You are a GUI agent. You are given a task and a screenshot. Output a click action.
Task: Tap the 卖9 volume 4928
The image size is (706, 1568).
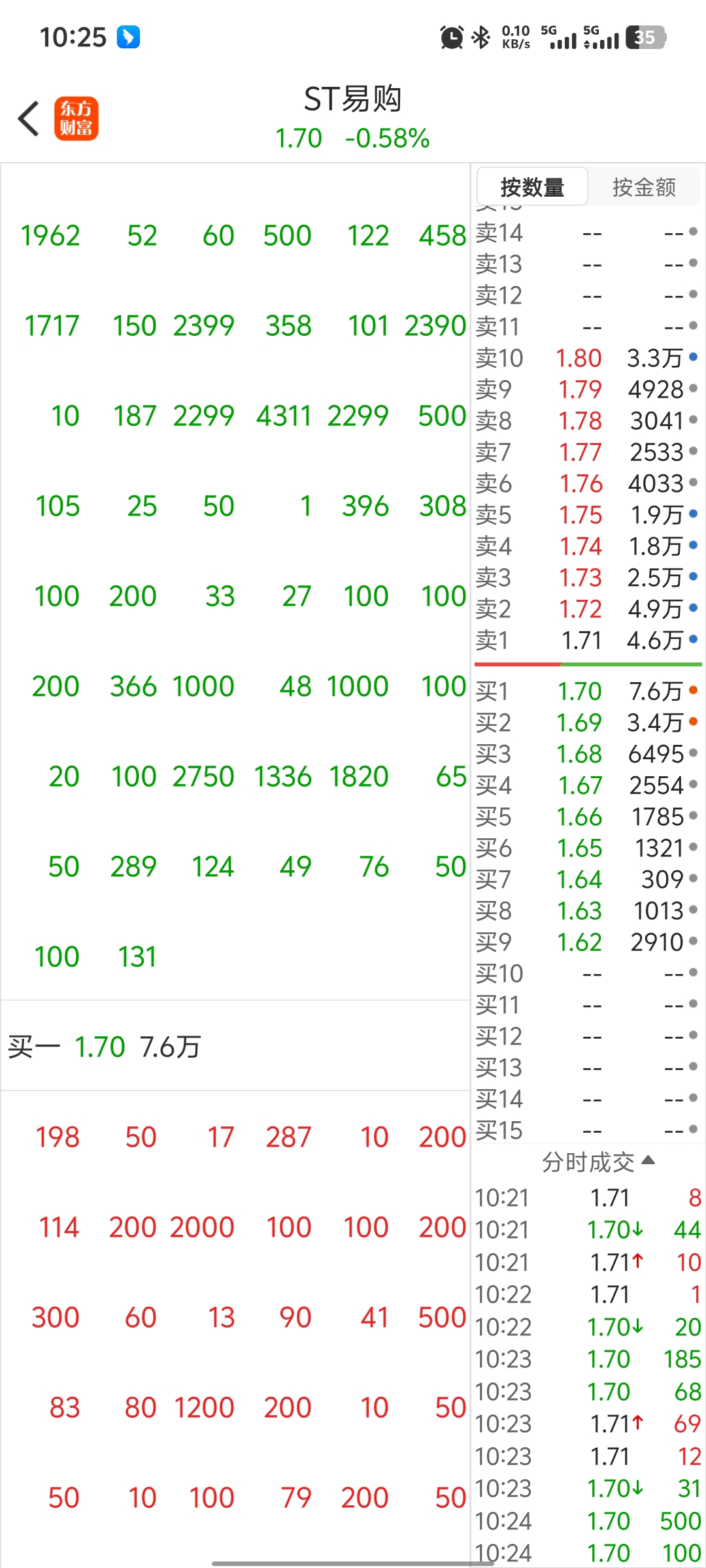coord(656,389)
